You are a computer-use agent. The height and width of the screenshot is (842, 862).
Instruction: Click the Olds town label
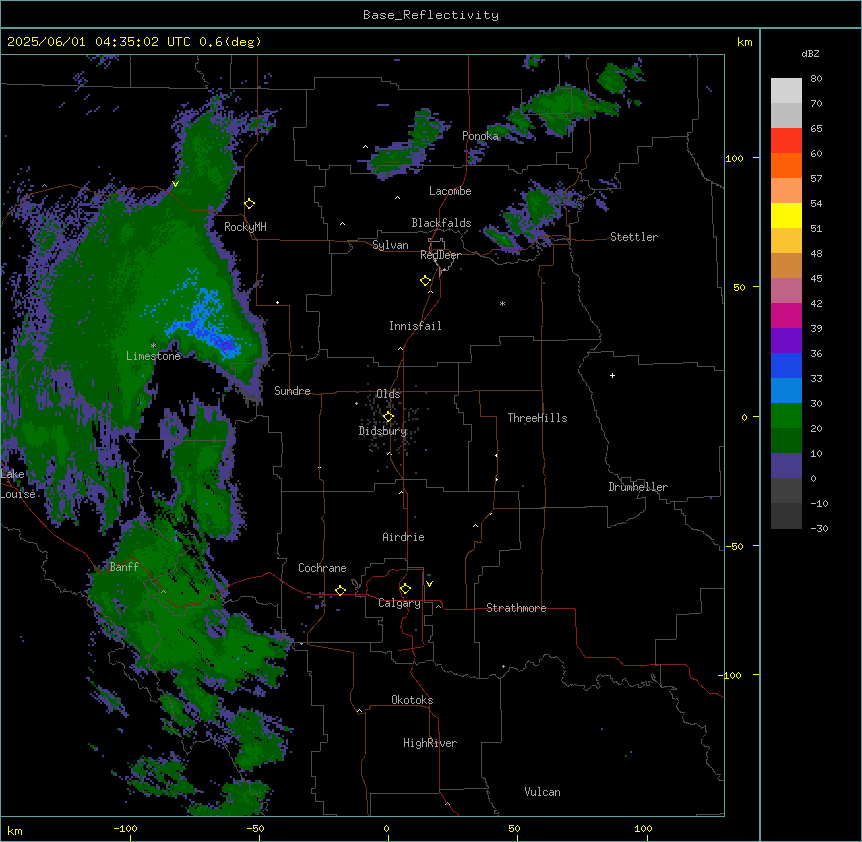[388, 394]
